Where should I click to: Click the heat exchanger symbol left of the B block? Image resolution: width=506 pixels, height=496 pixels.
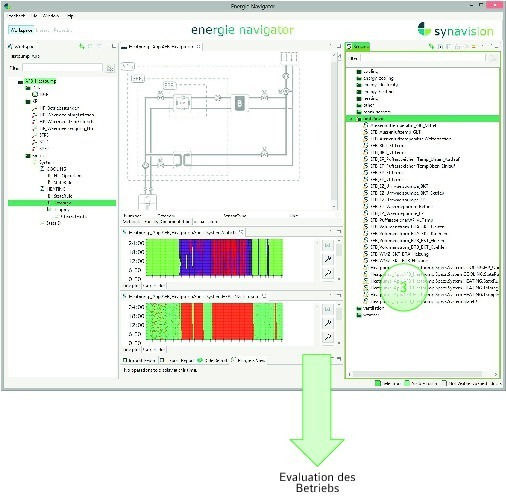pyautogui.click(x=182, y=103)
